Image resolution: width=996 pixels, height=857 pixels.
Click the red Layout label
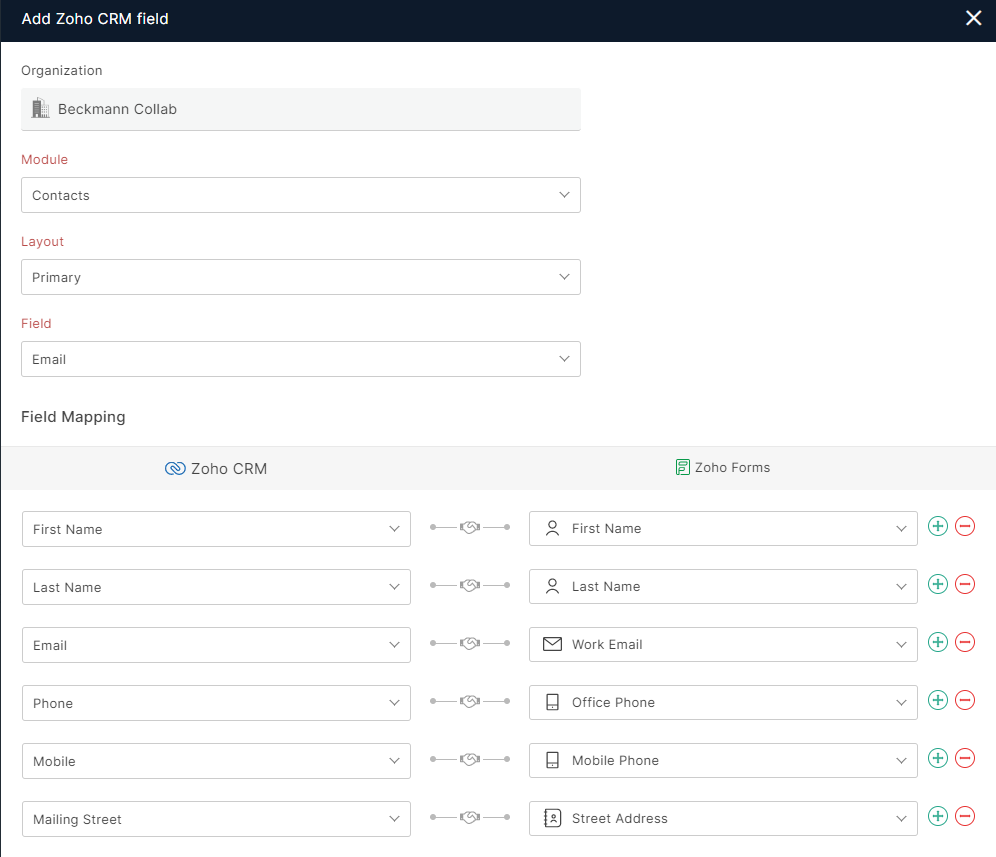click(42, 241)
